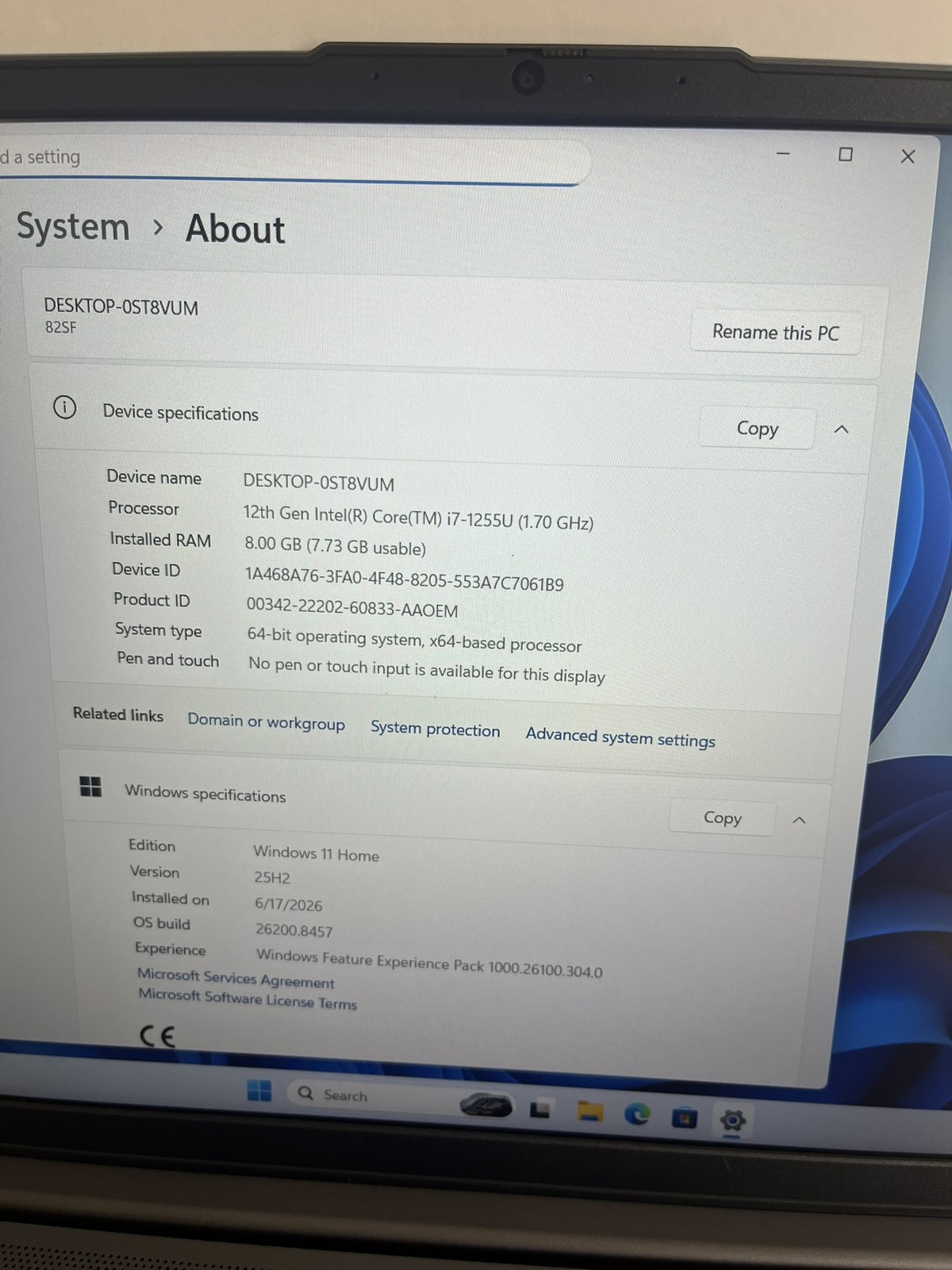Minimize the Settings window
The image size is (952, 1270).
[783, 153]
